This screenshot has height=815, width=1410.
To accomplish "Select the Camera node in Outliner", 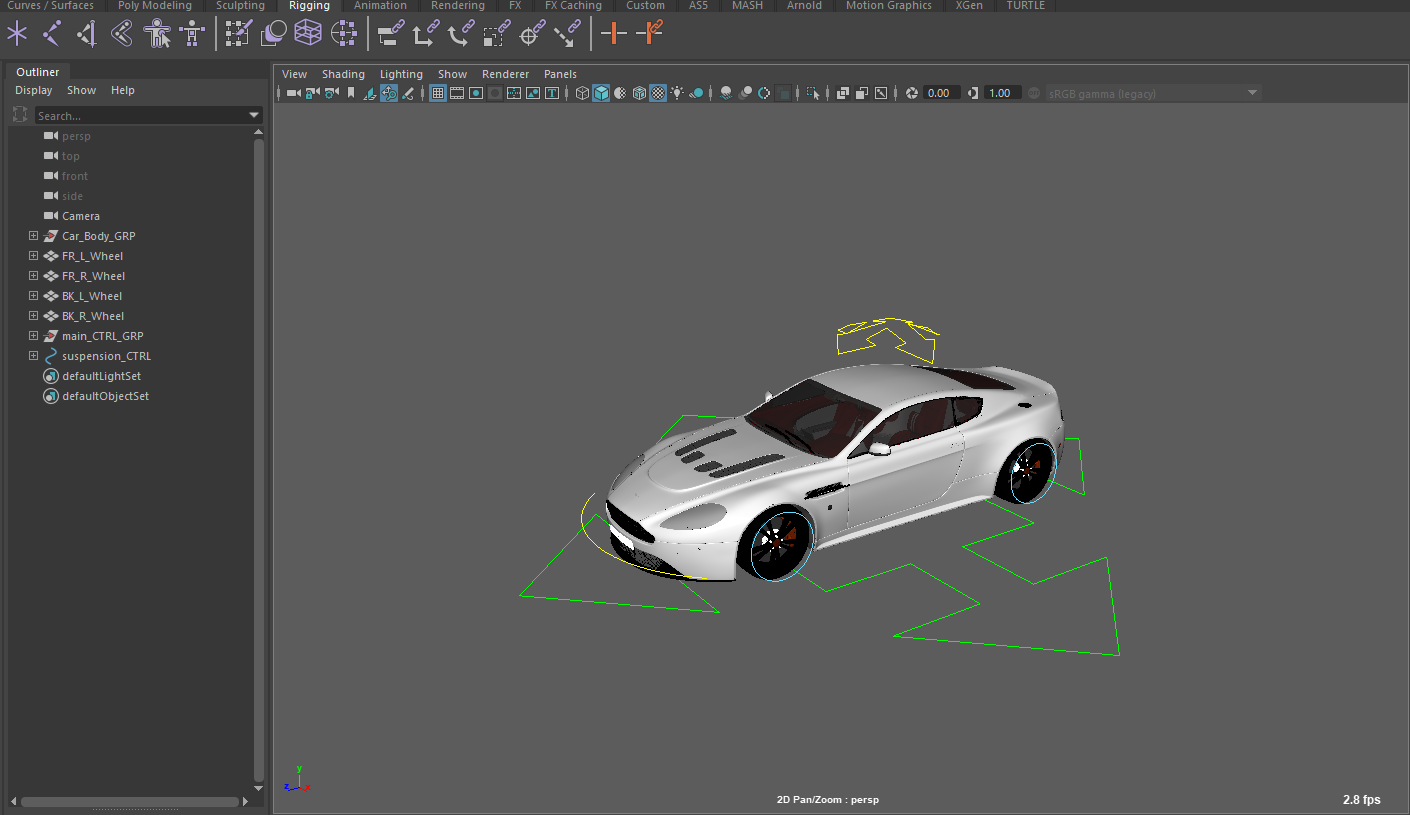I will (80, 216).
